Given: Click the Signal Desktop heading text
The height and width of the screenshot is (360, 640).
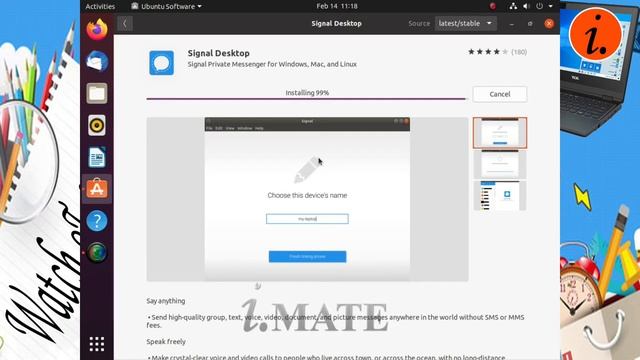Looking at the screenshot, I should [x=218, y=53].
